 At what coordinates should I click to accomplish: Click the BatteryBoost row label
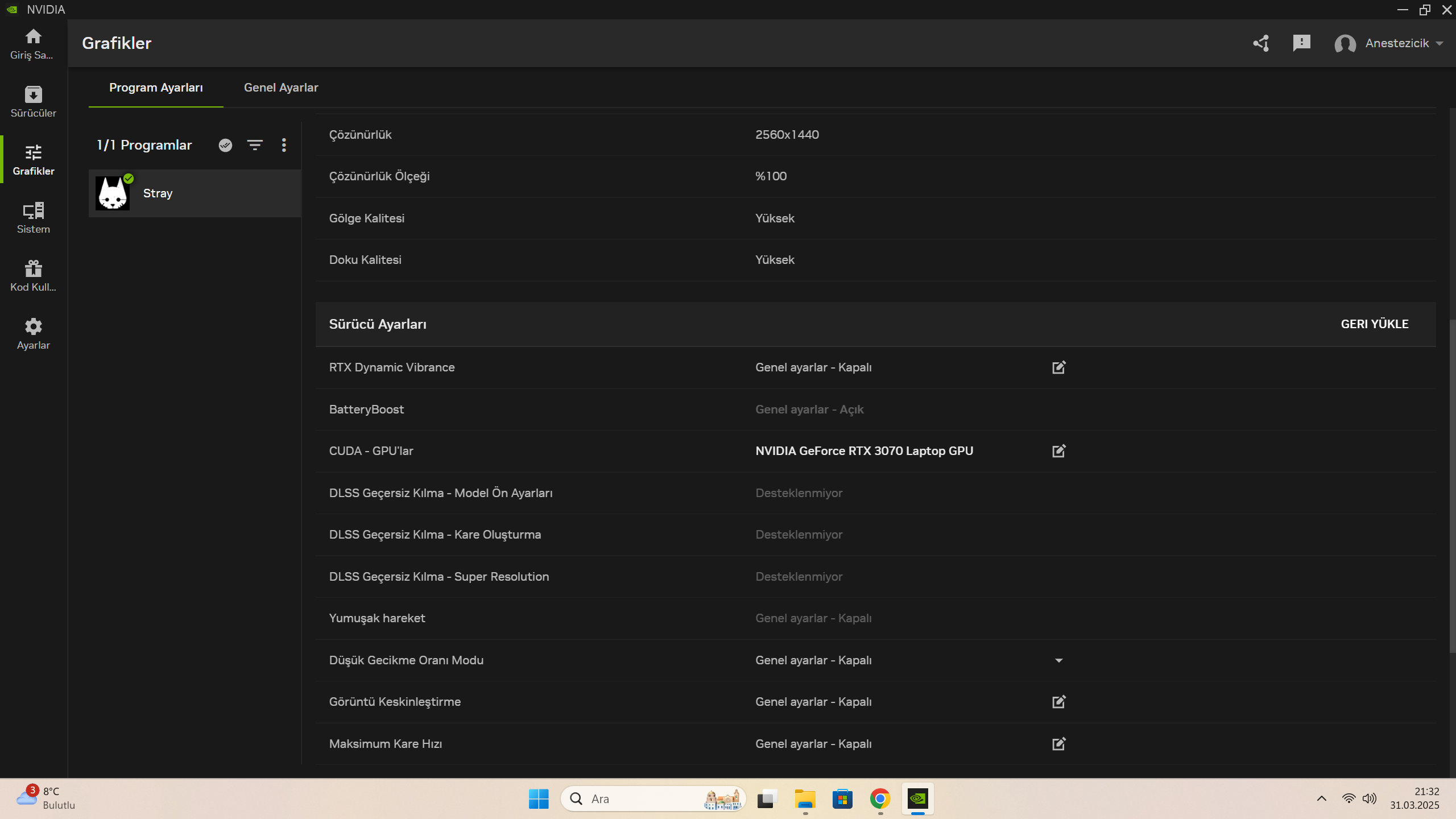pyautogui.click(x=366, y=409)
